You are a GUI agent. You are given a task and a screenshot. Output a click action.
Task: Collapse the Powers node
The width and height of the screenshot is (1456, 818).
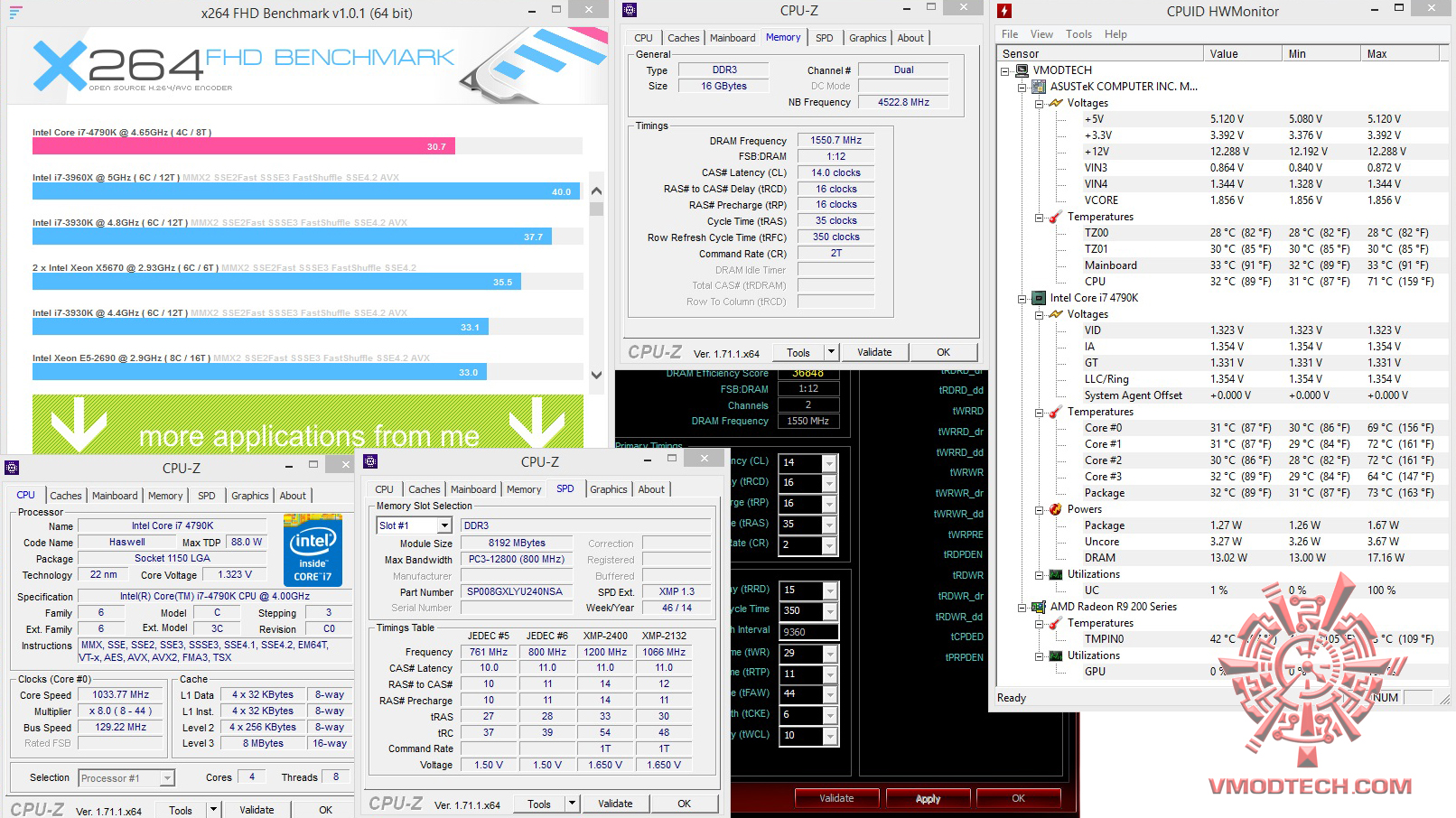click(x=1040, y=509)
